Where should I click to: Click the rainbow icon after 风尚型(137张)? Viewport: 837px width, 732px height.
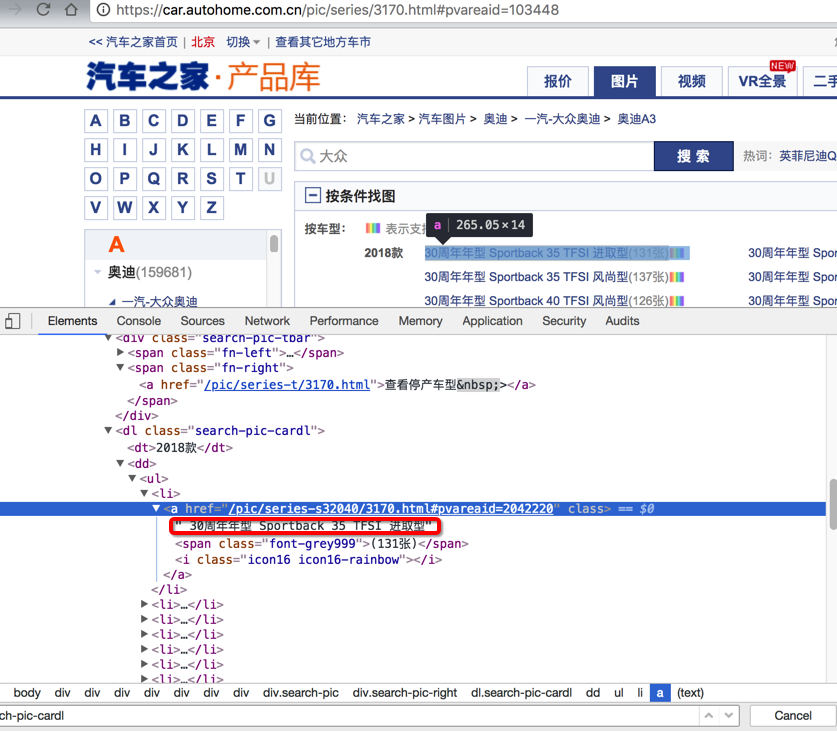pyautogui.click(x=677, y=277)
